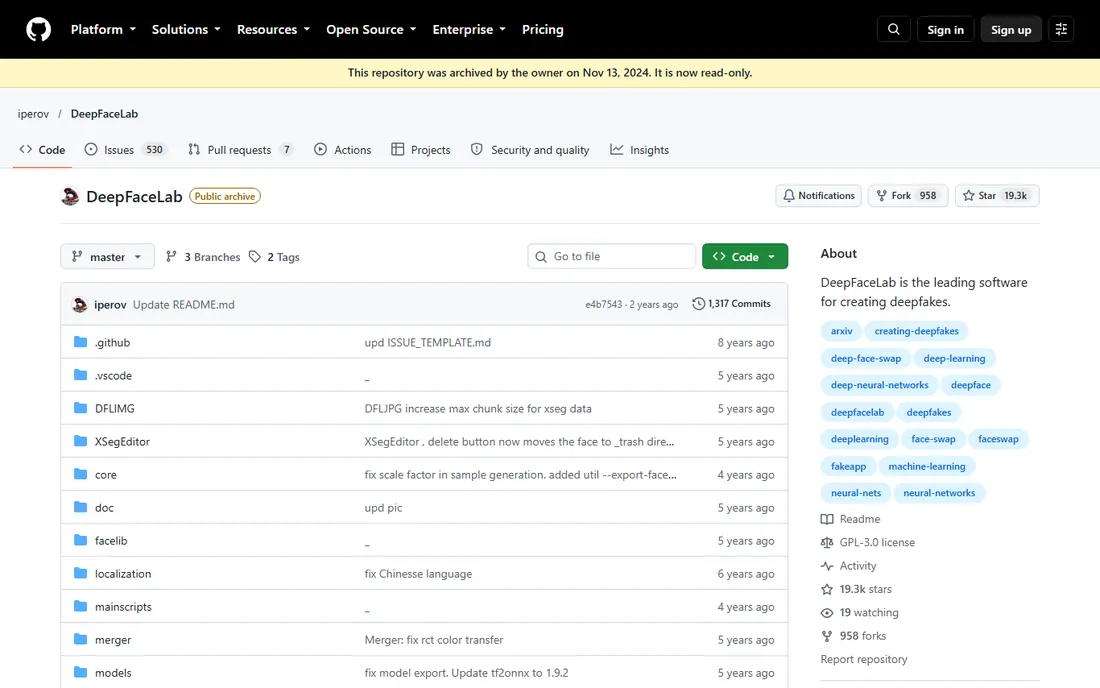Open the 'Merger: fix rct color transfer' commit message

434,640
